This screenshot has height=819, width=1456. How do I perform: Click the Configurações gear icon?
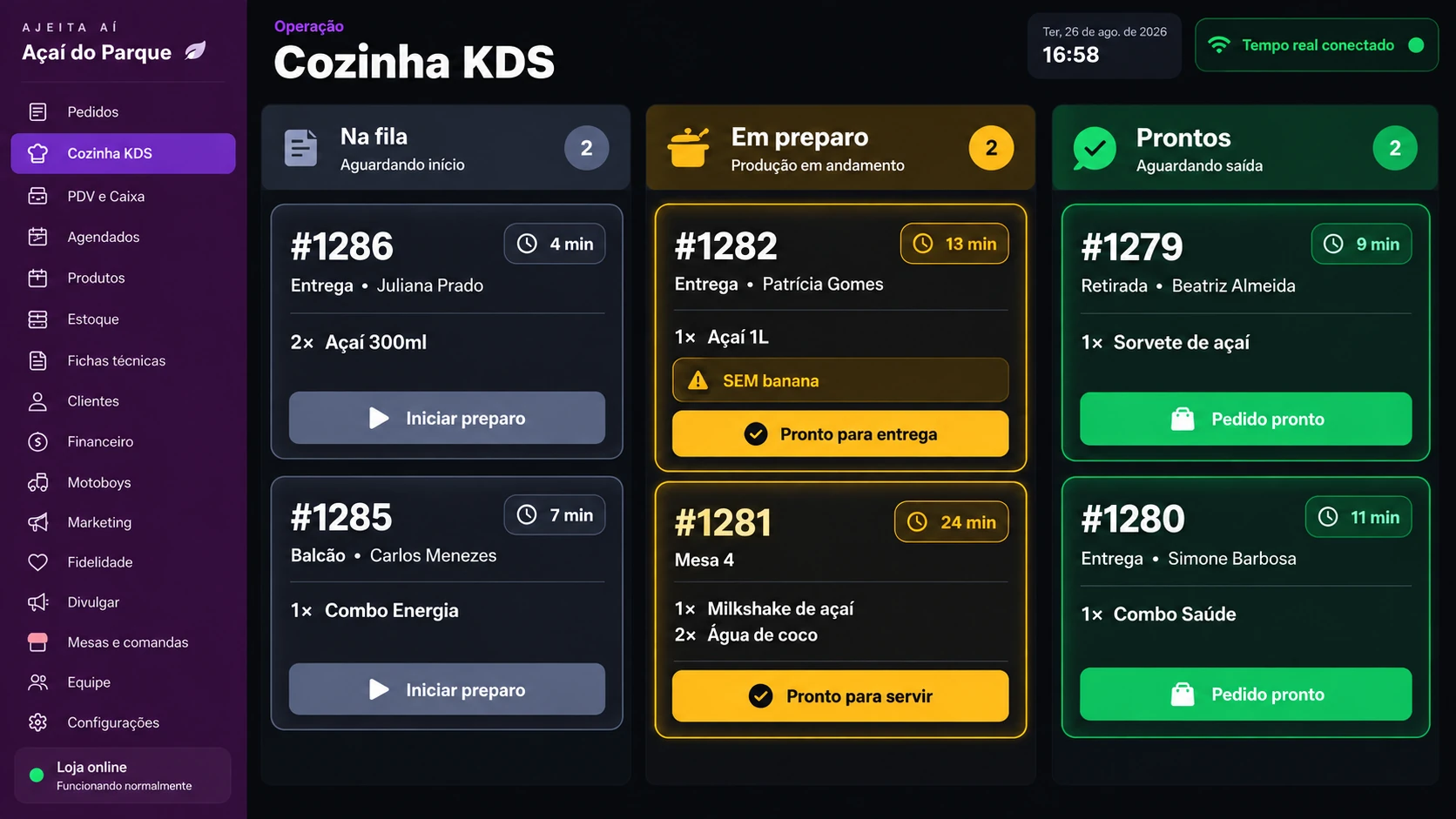pos(37,722)
